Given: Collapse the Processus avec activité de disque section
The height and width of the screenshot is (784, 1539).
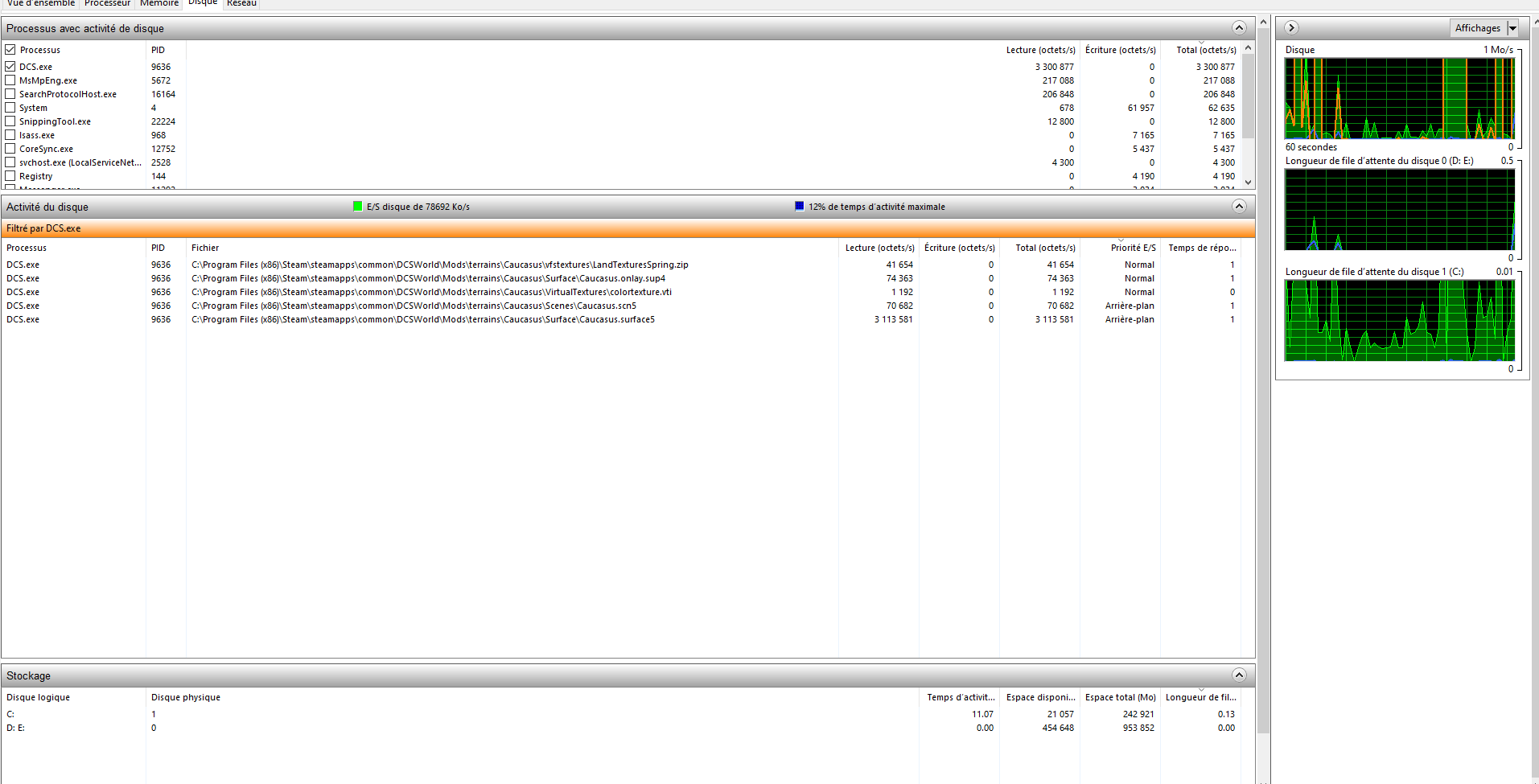Looking at the screenshot, I should click(1239, 28).
